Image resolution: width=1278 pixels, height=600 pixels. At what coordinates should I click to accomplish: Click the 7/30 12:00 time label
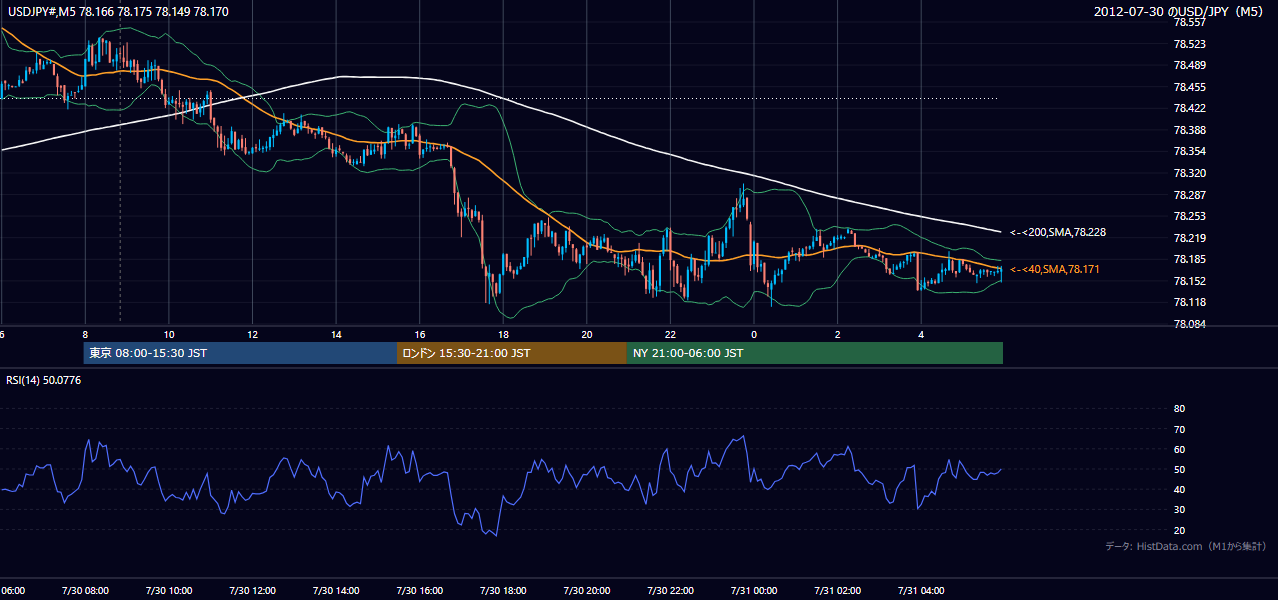click(252, 590)
